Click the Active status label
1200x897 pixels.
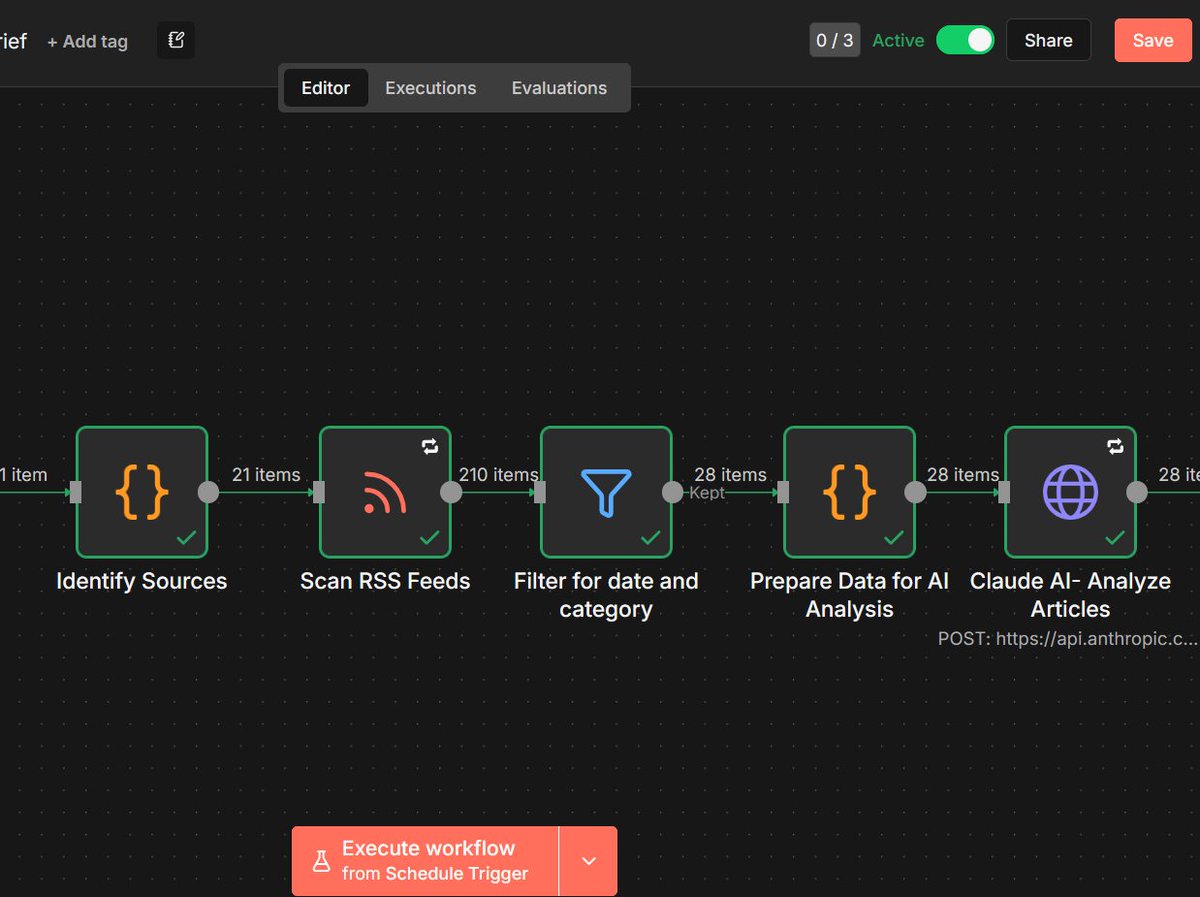coord(898,40)
